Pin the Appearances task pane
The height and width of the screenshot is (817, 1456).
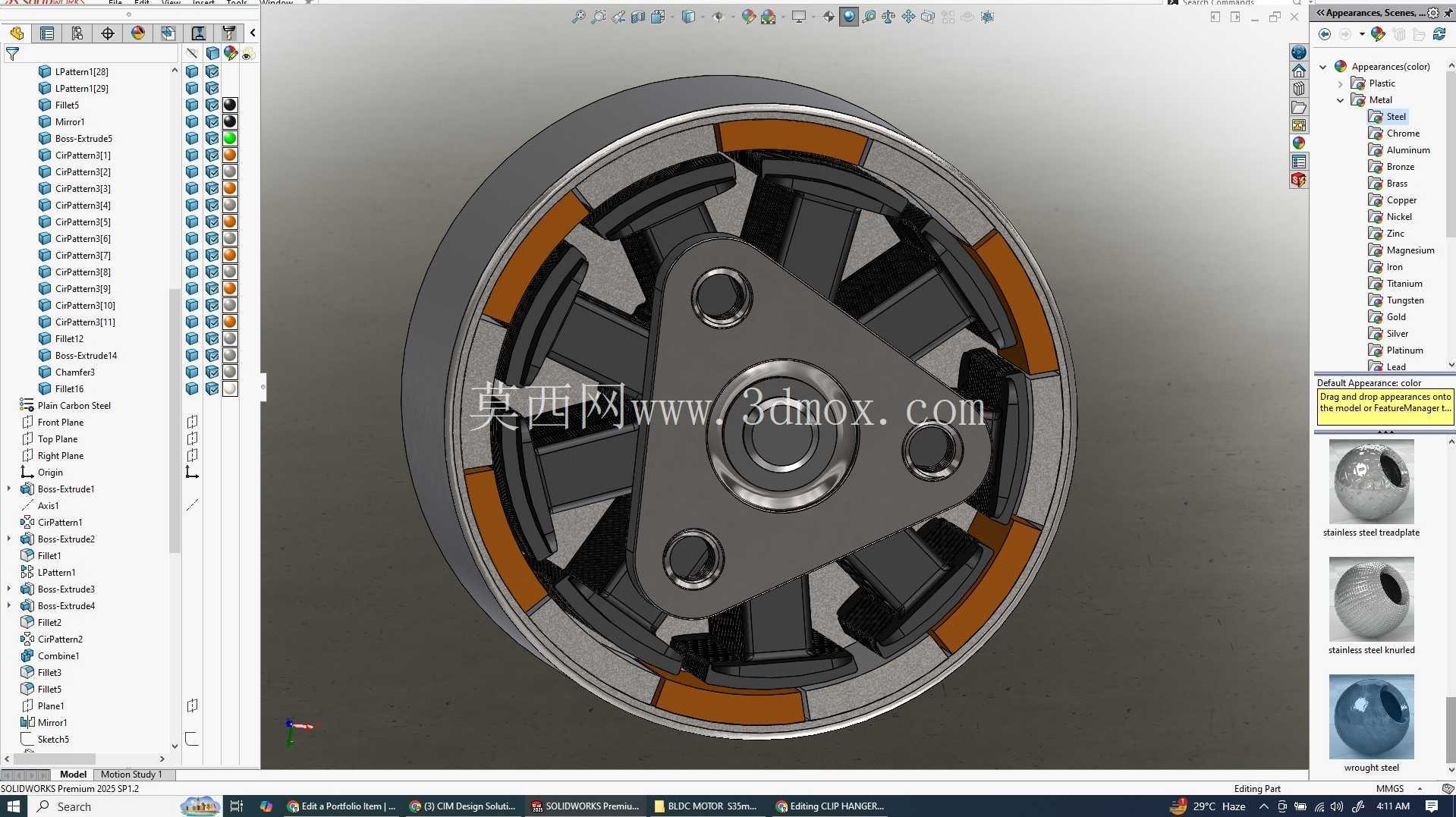point(1448,13)
